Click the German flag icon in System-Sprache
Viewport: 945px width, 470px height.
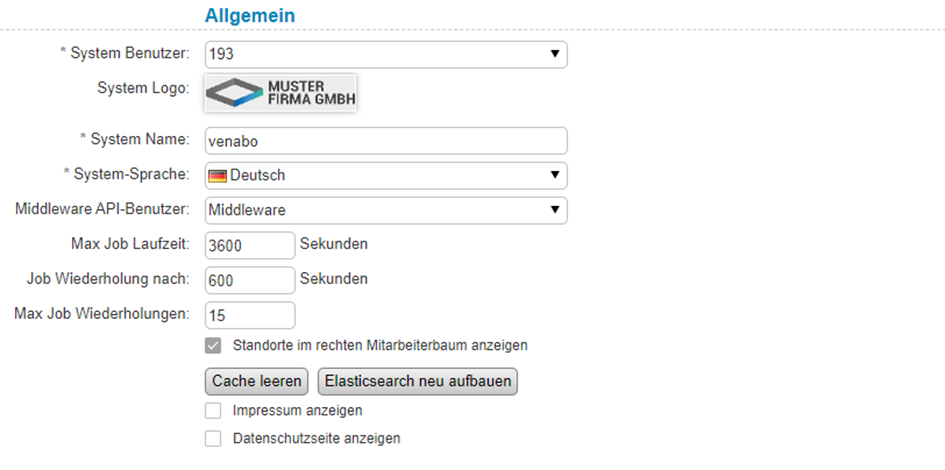click(x=218, y=176)
